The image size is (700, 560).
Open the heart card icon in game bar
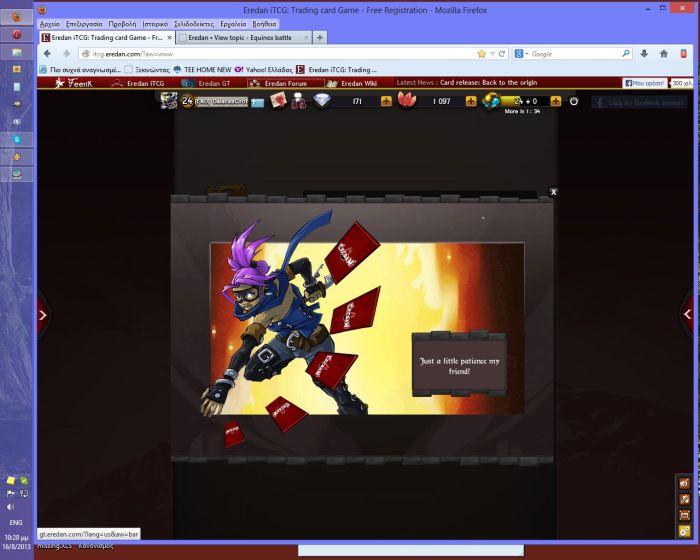(278, 101)
